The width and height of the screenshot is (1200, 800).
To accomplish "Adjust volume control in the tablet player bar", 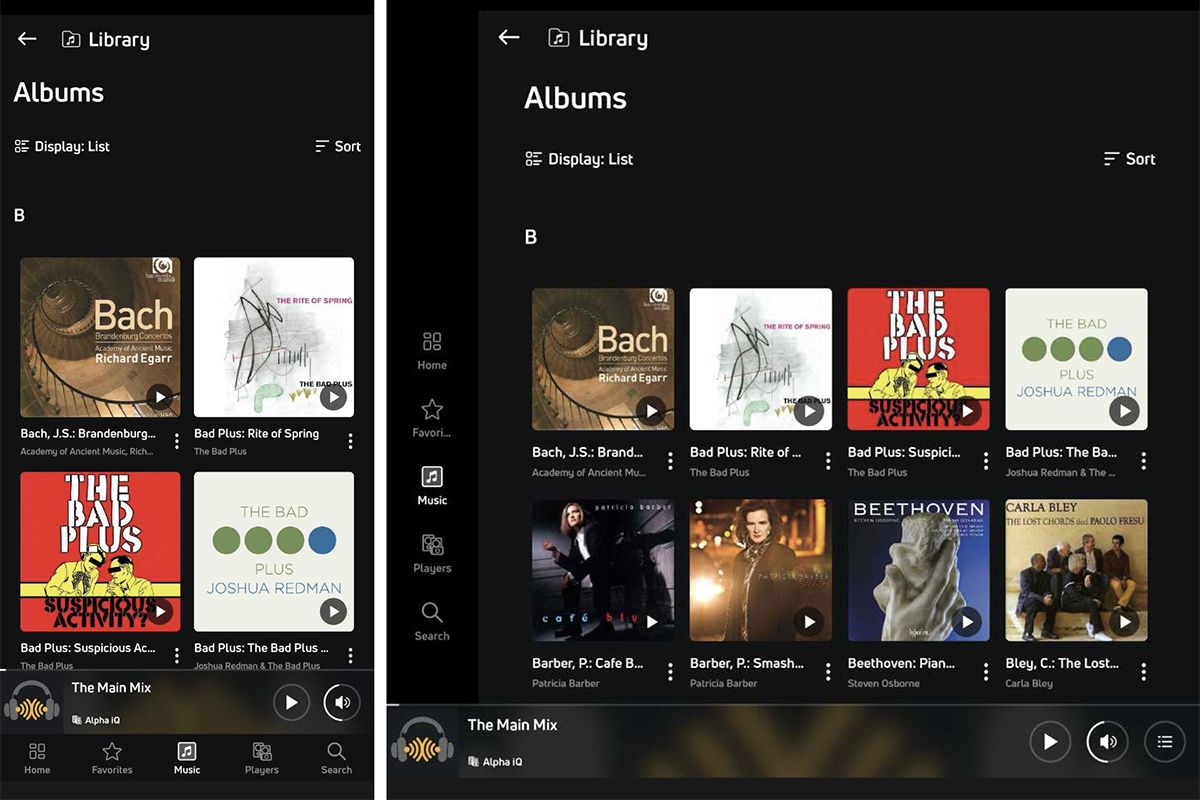I will pyautogui.click(x=1107, y=742).
